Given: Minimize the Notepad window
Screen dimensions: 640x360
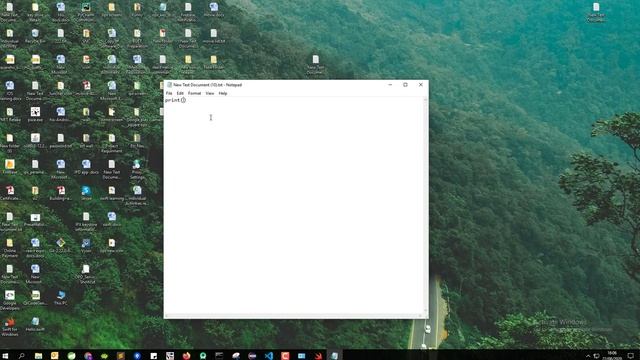Looking at the screenshot, I should [x=390, y=85].
